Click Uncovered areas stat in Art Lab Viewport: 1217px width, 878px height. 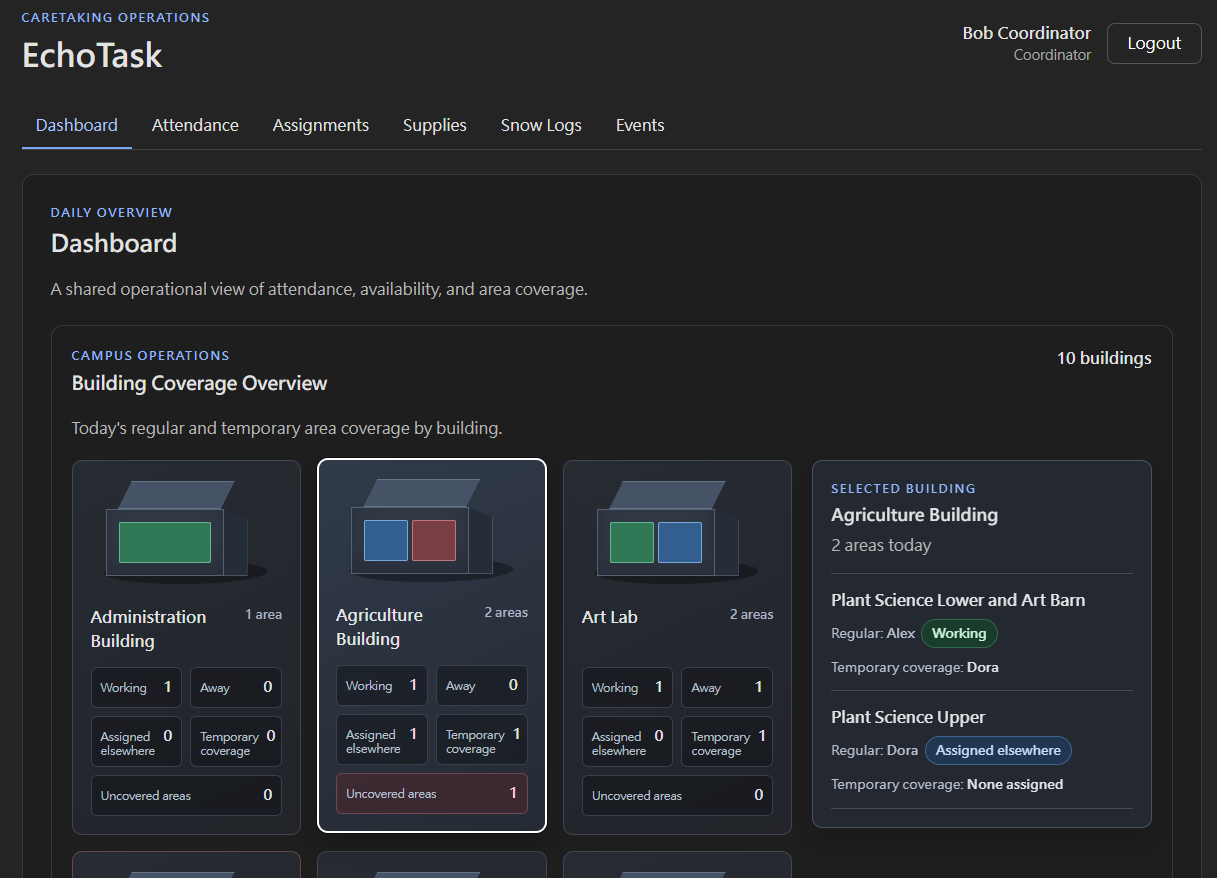click(x=677, y=795)
